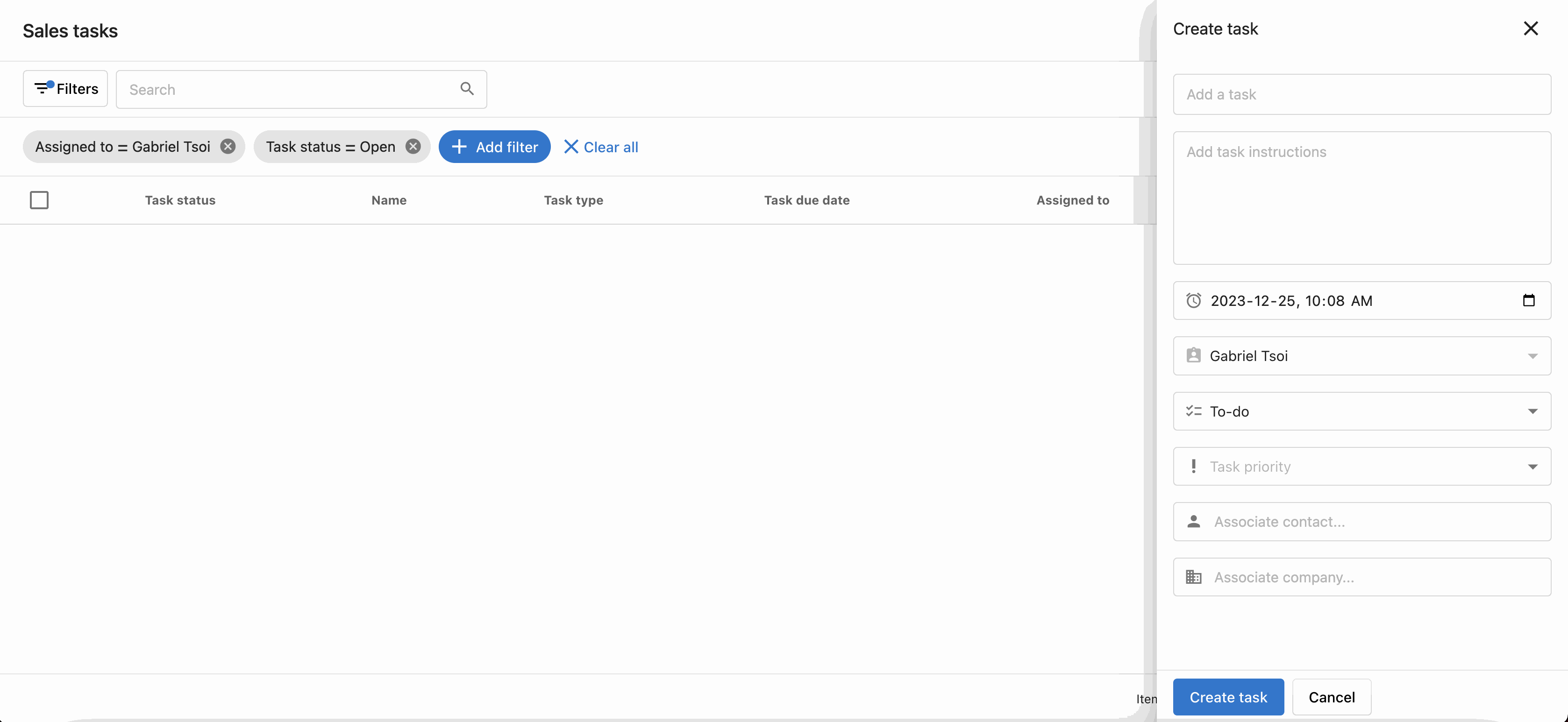The width and height of the screenshot is (1568, 722).
Task: Submit with the Create task button
Action: tap(1228, 697)
